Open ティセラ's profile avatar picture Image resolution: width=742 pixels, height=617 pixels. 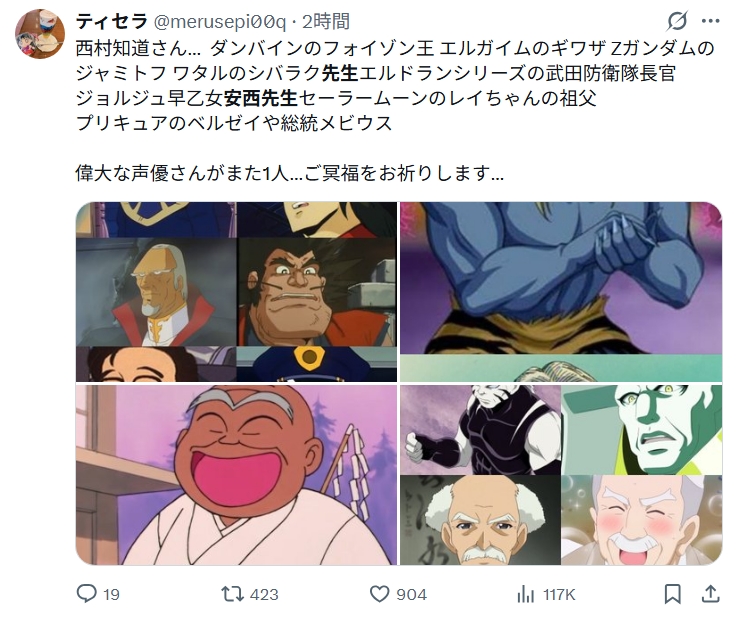pyautogui.click(x=40, y=34)
